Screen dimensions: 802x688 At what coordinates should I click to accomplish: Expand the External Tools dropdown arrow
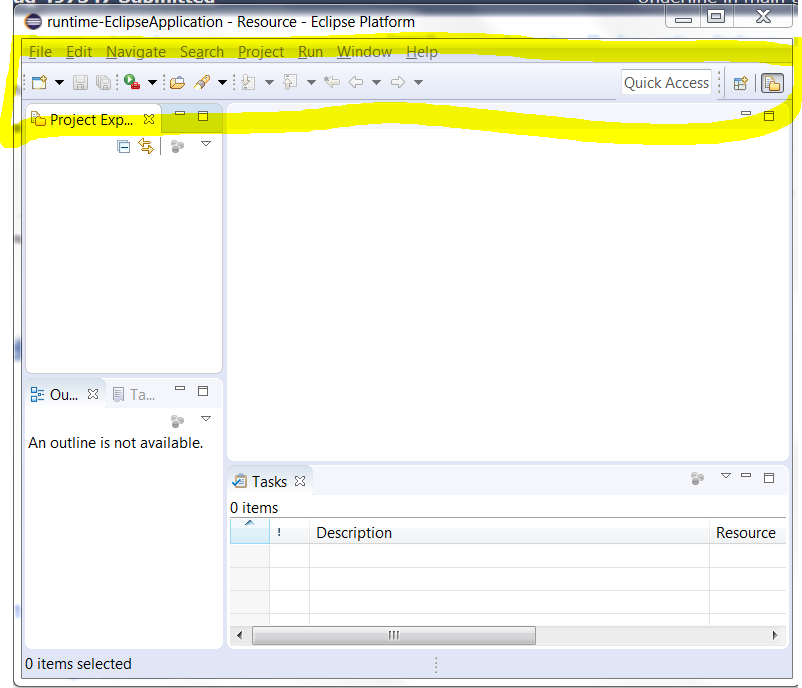pyautogui.click(x=152, y=82)
